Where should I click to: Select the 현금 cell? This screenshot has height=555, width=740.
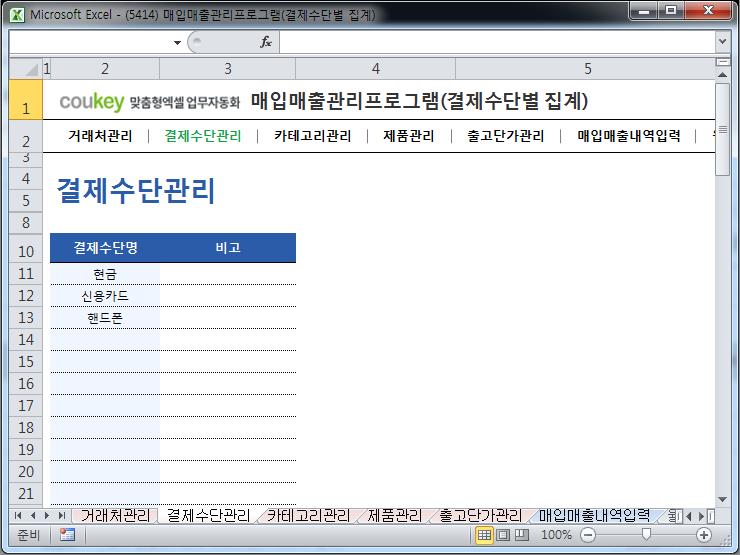pos(105,274)
